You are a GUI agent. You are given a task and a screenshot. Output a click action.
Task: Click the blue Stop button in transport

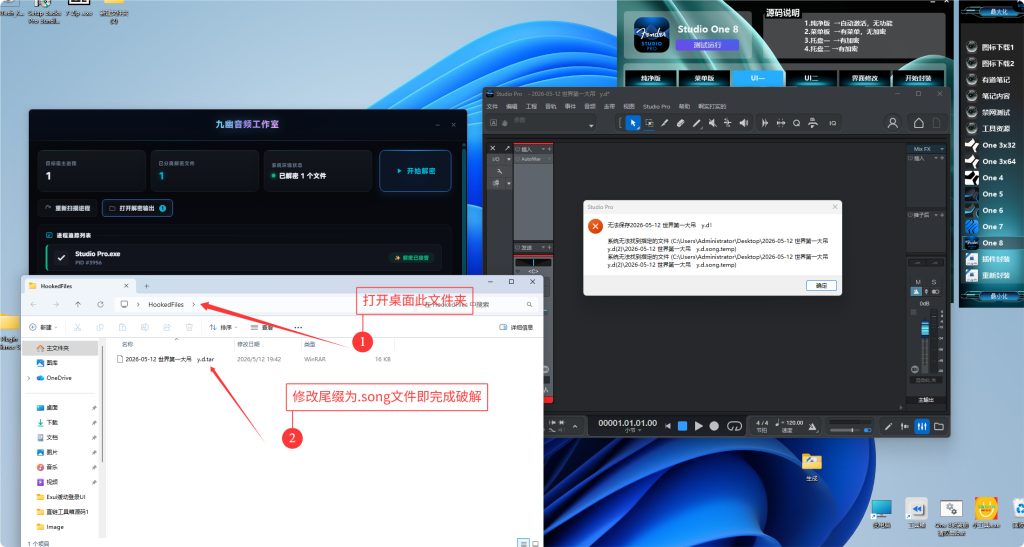click(x=682, y=426)
